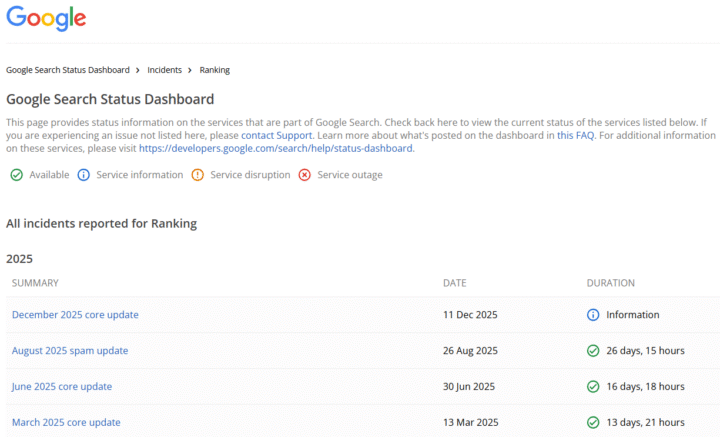Screen dimensions: 720x437
Task: Open the contact Support link
Action: tap(276, 135)
